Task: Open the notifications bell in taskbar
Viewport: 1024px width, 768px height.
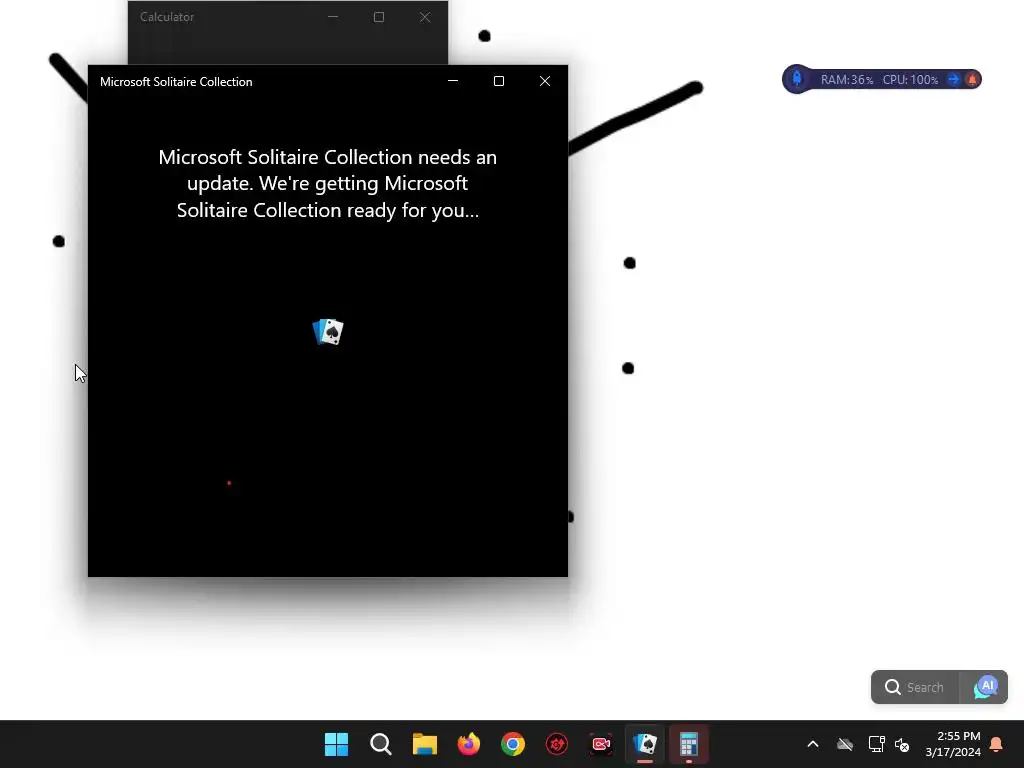Action: 997,744
